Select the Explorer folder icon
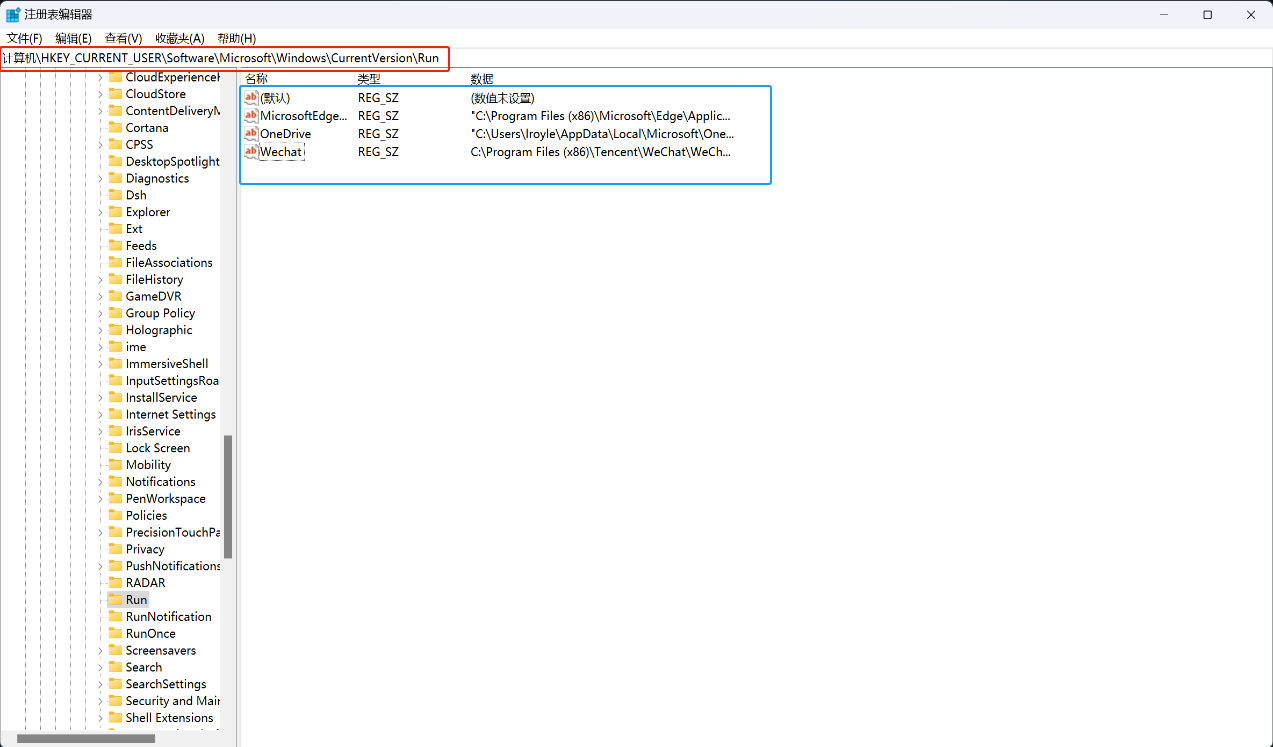The image size is (1273, 747). tap(115, 212)
